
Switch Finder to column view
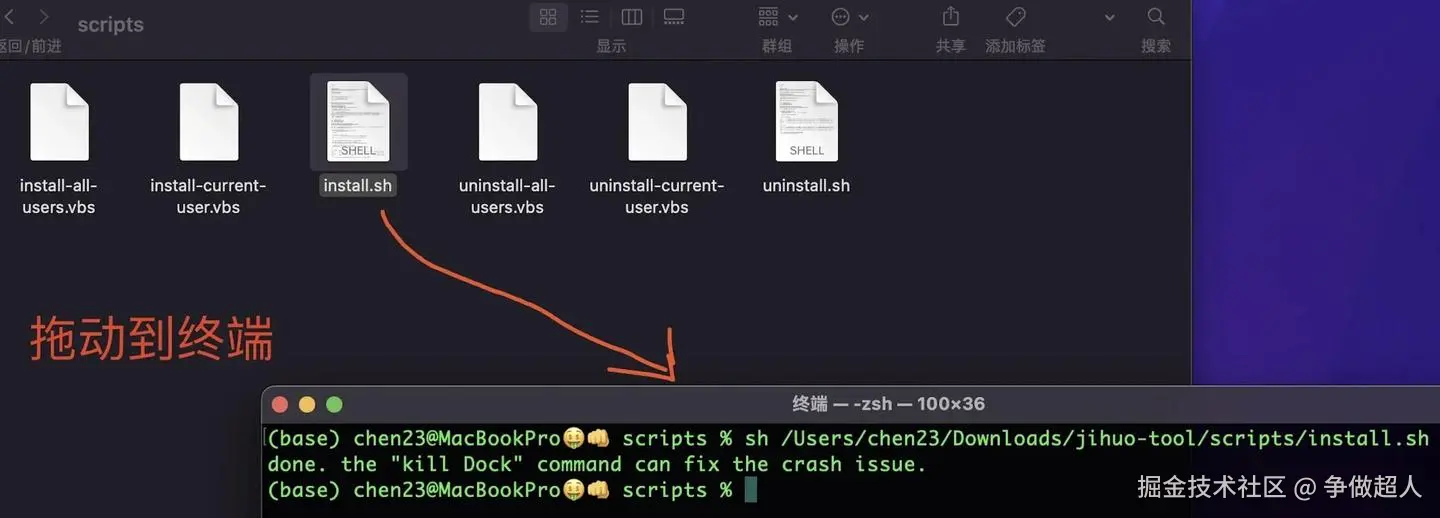632,17
